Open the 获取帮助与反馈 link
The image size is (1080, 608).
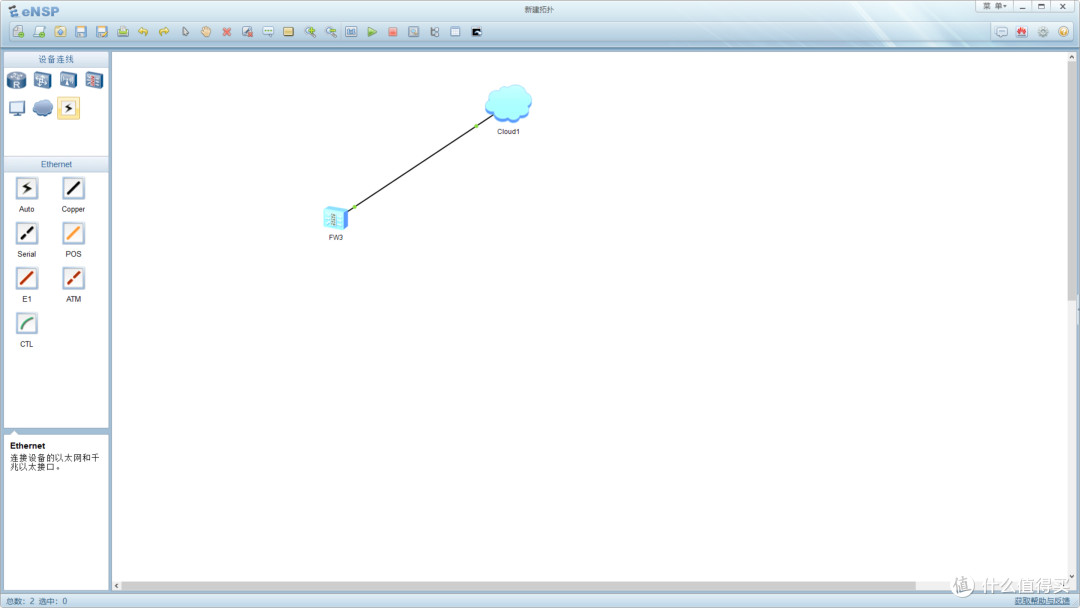pyautogui.click(x=1041, y=601)
